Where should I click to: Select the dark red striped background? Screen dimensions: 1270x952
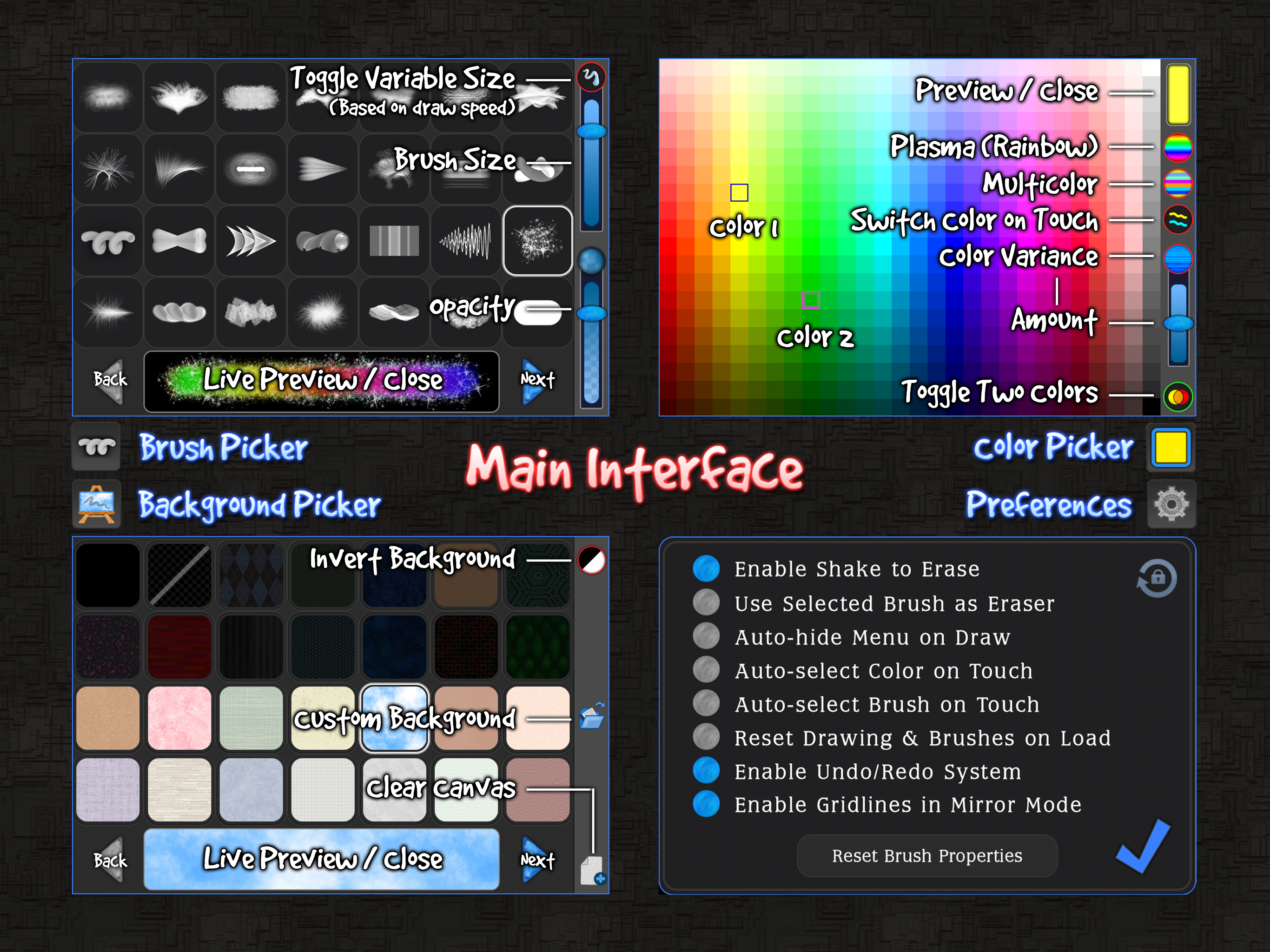pyautogui.click(x=179, y=647)
